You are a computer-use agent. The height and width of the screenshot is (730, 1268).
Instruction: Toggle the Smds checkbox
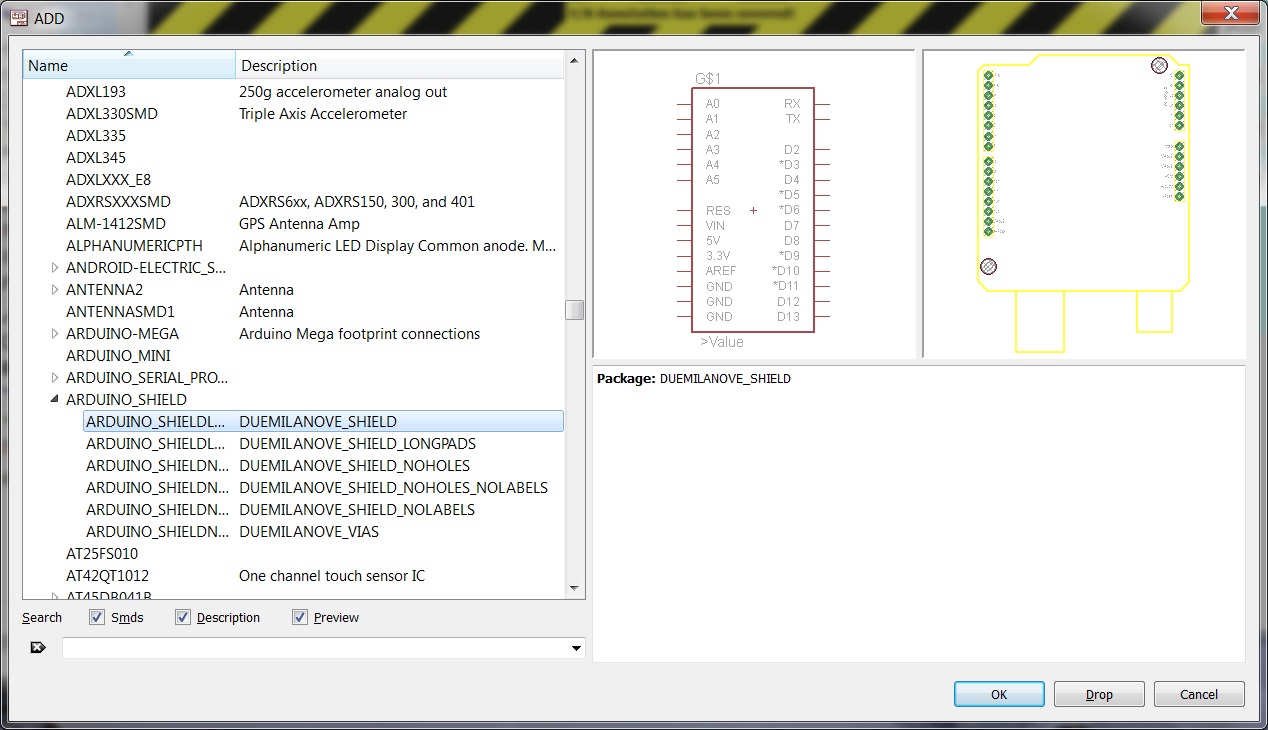96,617
